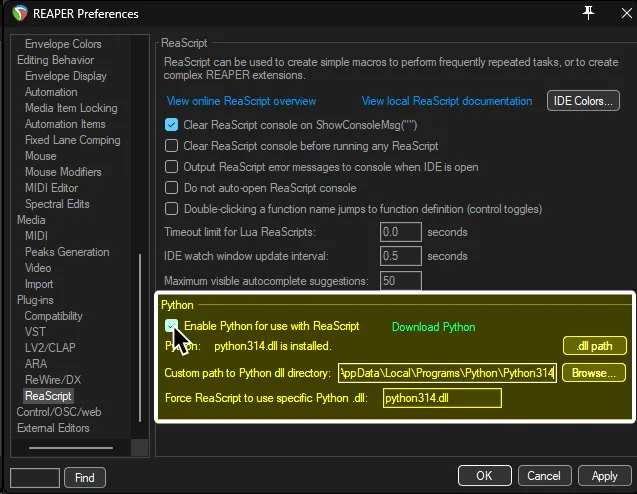Select VST plug-in settings

(x=35, y=332)
